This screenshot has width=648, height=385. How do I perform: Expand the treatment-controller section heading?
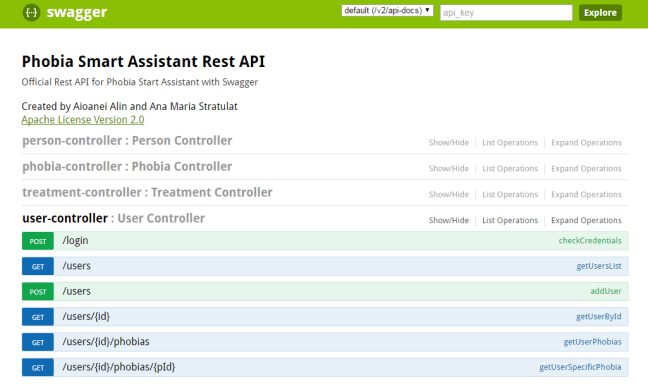(x=148, y=192)
